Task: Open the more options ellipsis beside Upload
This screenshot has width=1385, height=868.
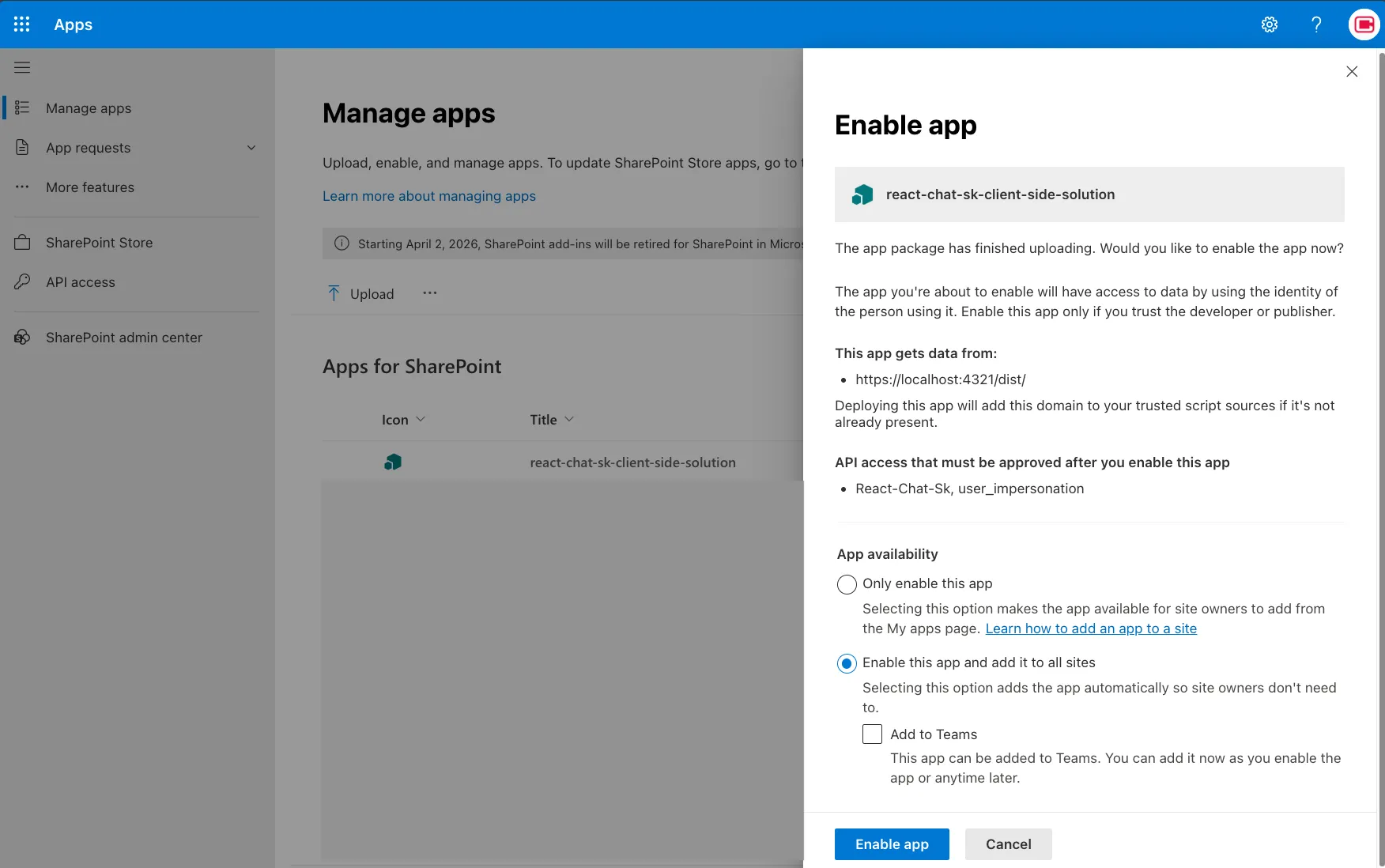Action: click(429, 293)
